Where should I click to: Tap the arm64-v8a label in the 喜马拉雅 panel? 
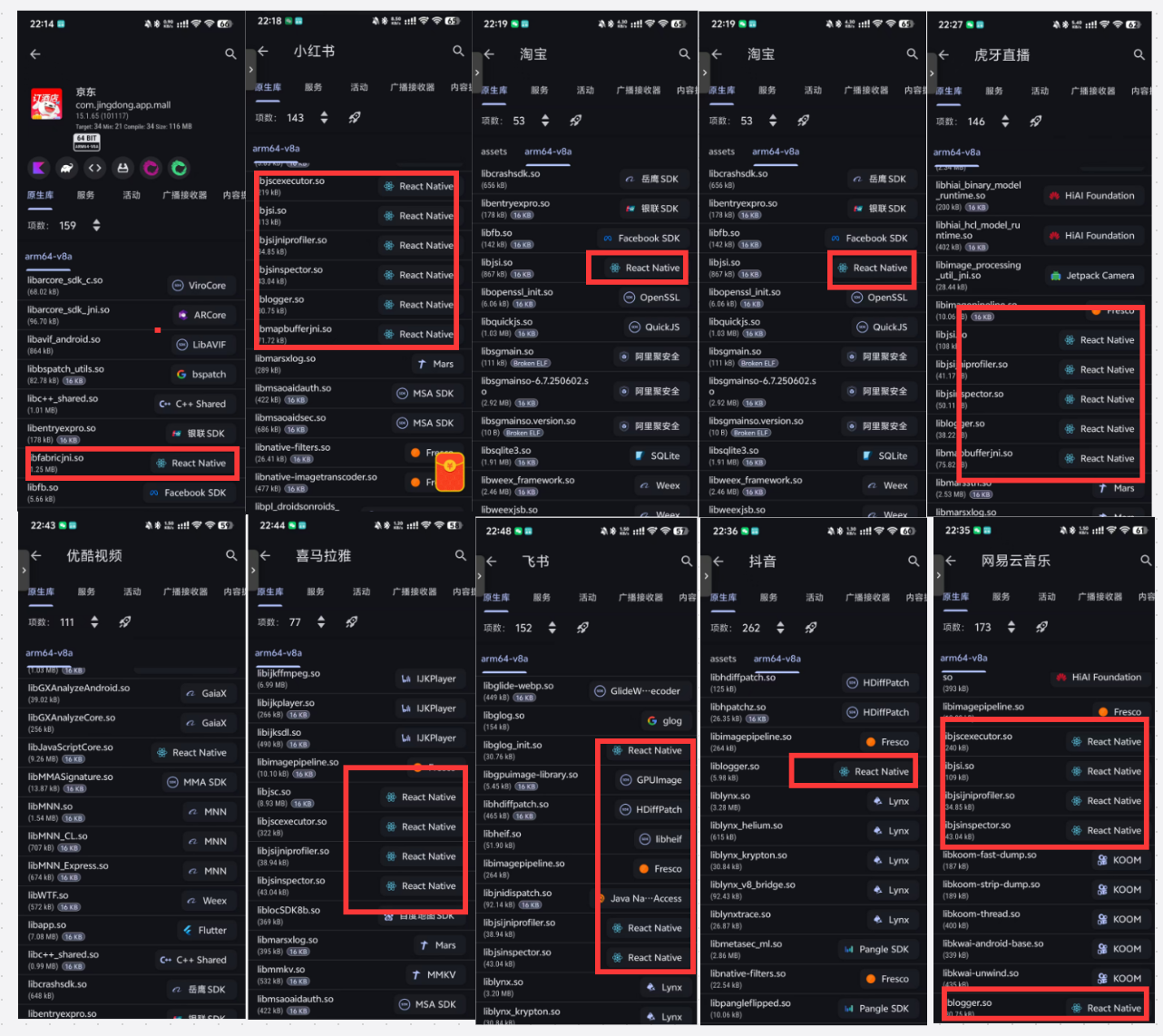tap(278, 652)
